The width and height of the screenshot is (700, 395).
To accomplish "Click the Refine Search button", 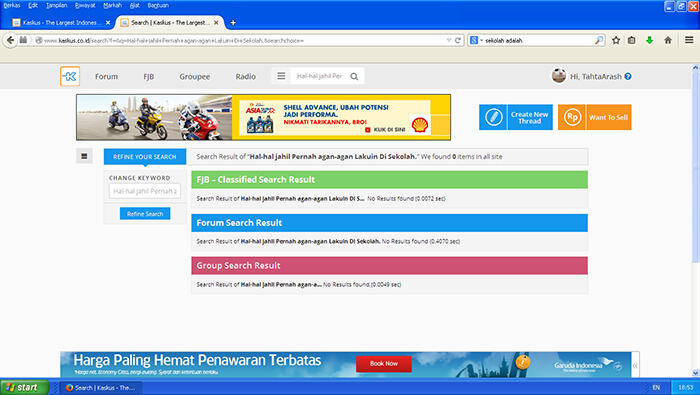I will (x=145, y=214).
